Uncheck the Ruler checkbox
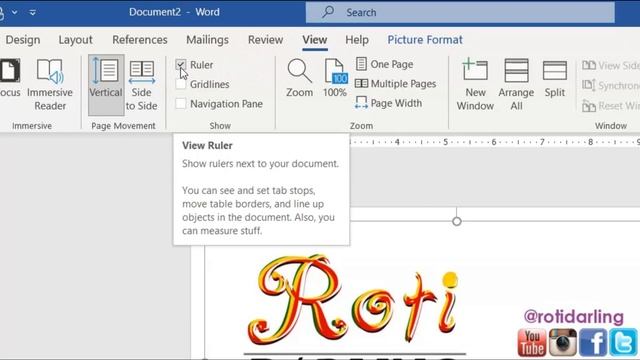Viewport: 640px width, 360px height. coord(181,64)
